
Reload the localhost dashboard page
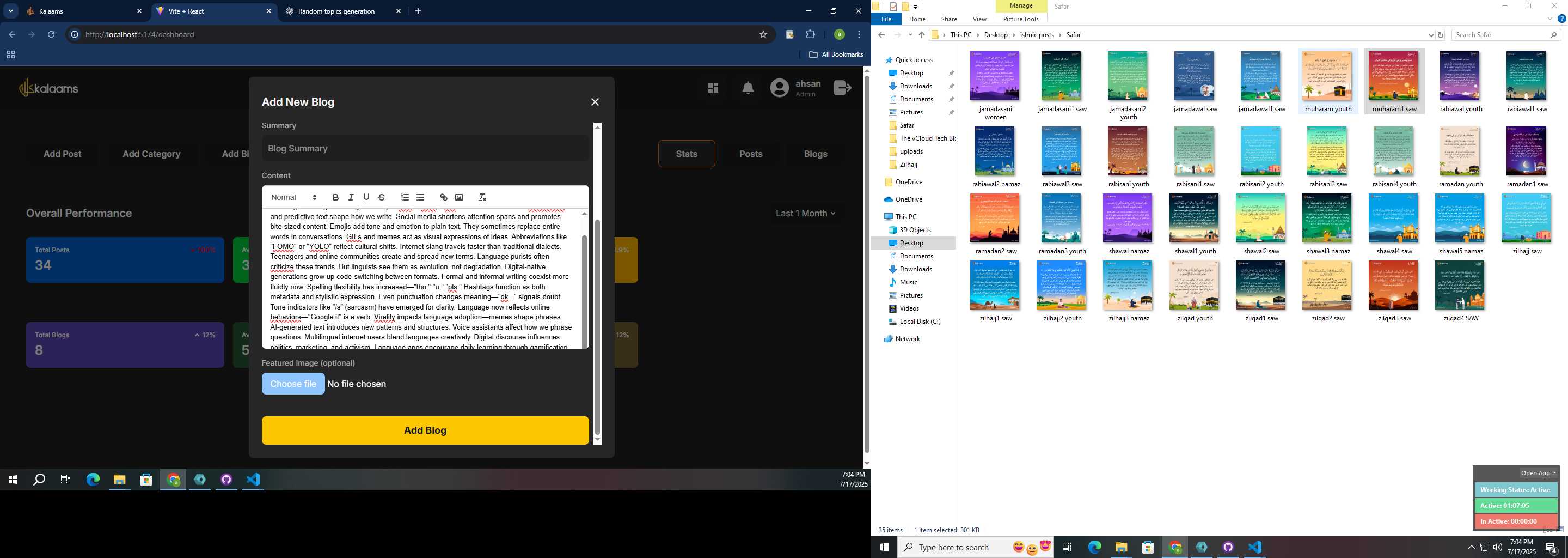click(x=51, y=34)
